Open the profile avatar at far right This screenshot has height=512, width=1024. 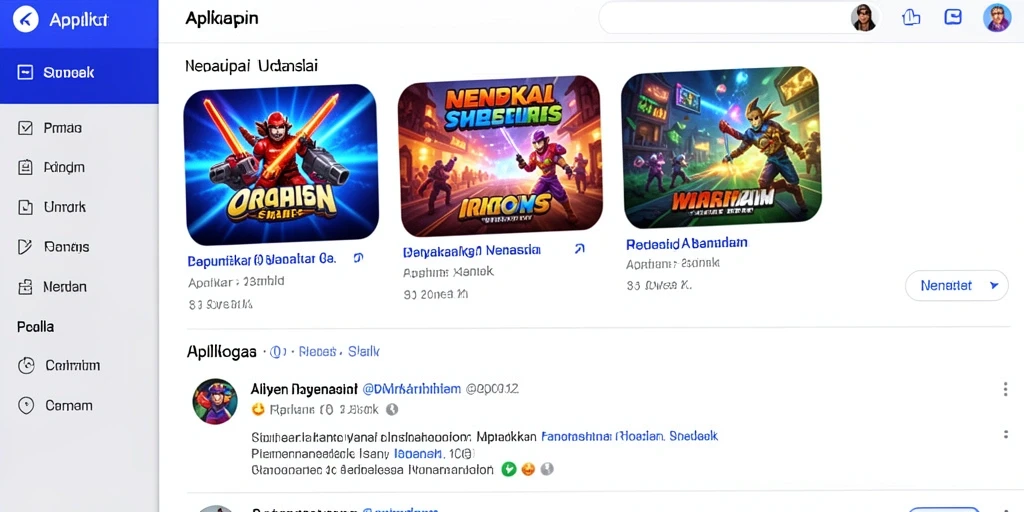point(997,18)
